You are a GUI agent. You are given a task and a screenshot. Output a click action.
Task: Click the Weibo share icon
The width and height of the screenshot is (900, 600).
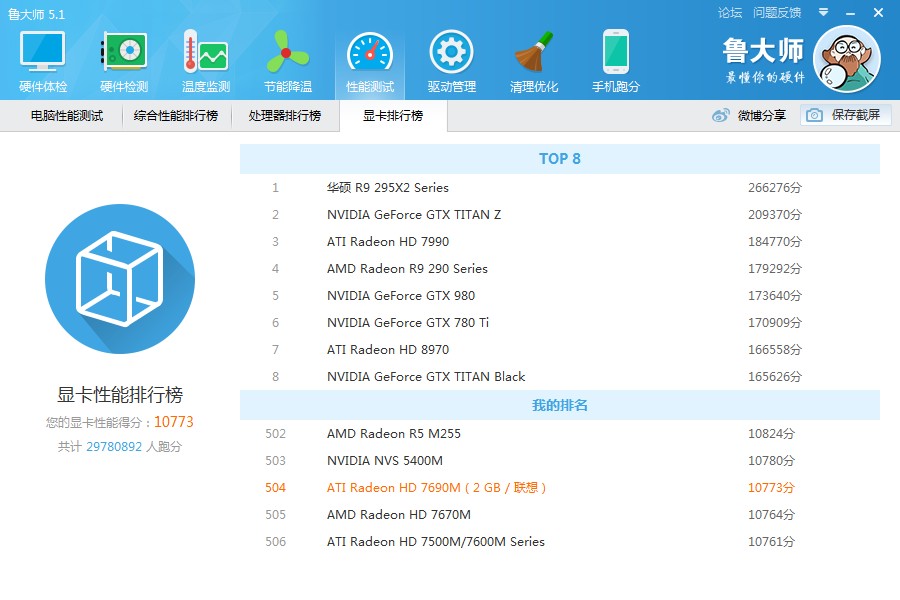[720, 115]
